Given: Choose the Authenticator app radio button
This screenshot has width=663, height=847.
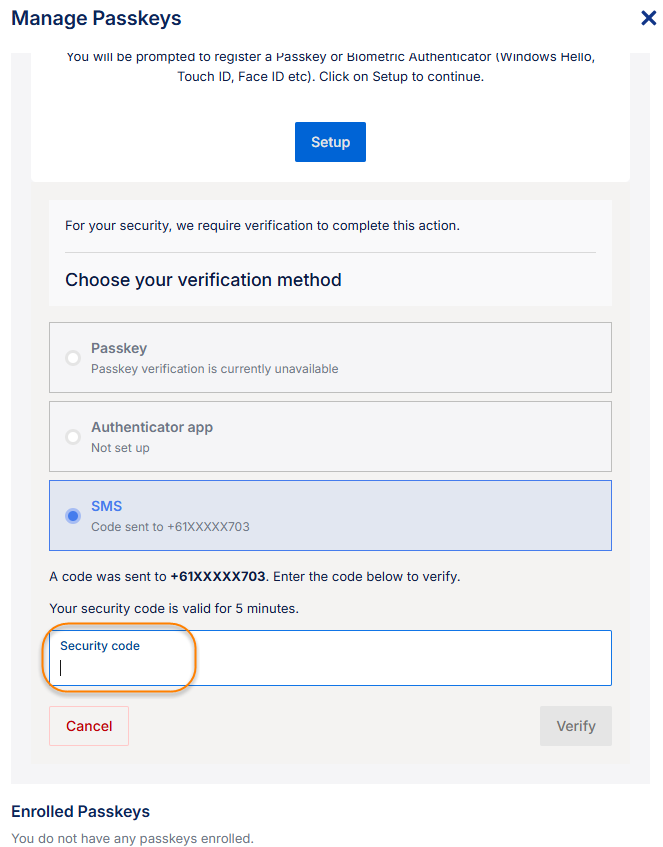Looking at the screenshot, I should pyautogui.click(x=73, y=437).
